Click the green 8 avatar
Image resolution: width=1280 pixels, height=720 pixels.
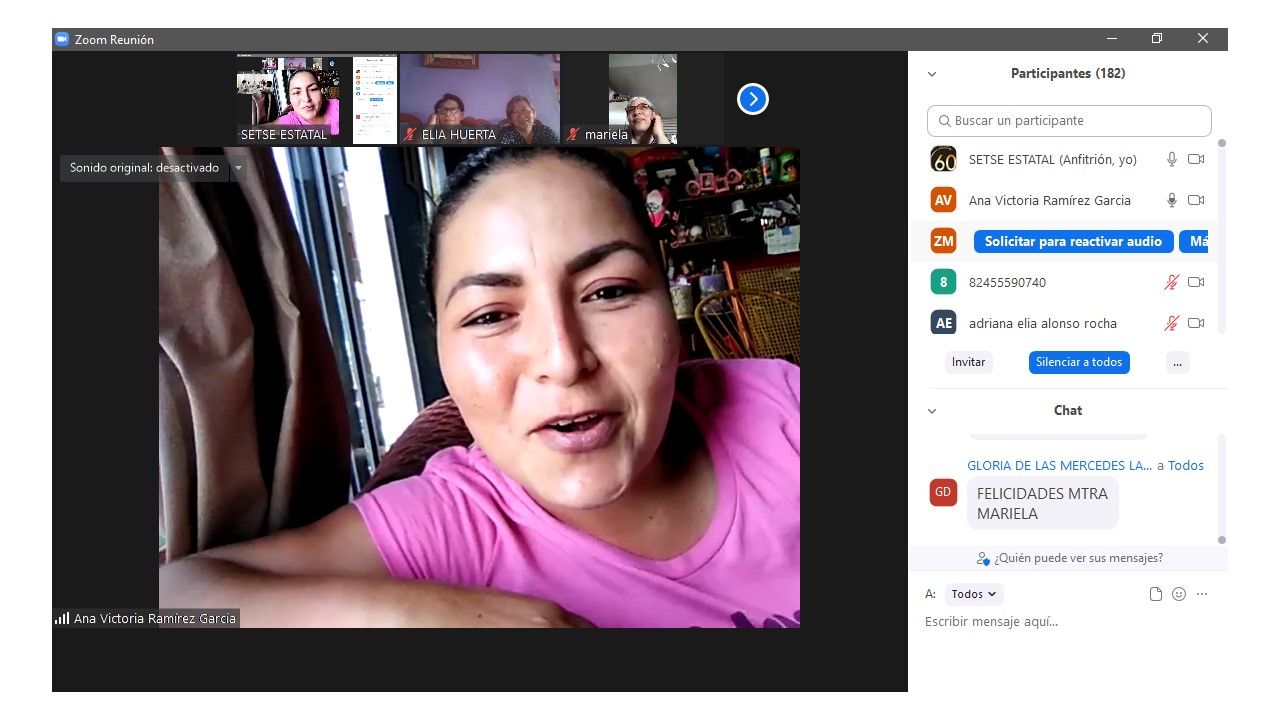(x=943, y=282)
